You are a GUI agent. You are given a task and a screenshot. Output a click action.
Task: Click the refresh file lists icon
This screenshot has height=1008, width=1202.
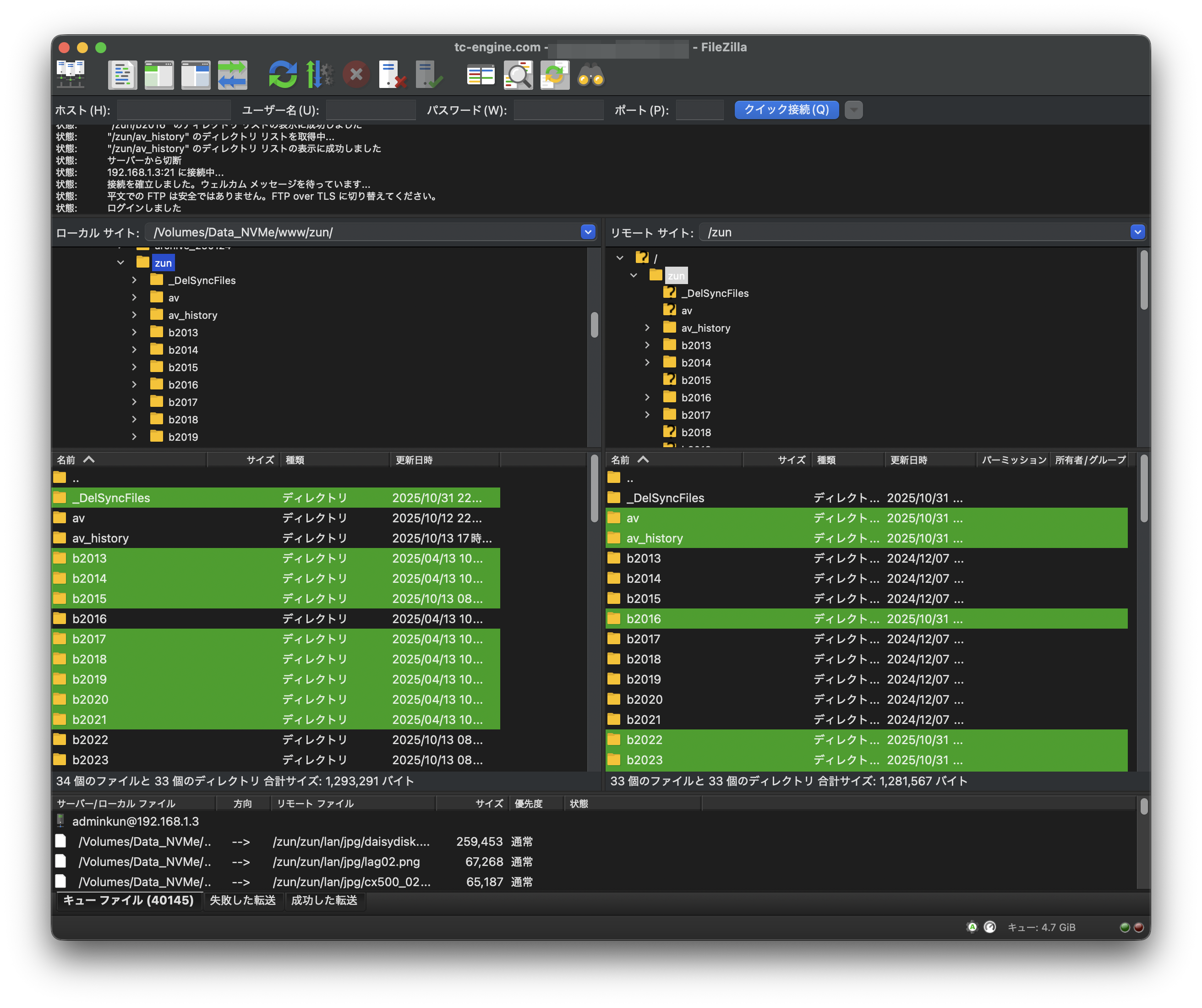tap(283, 74)
